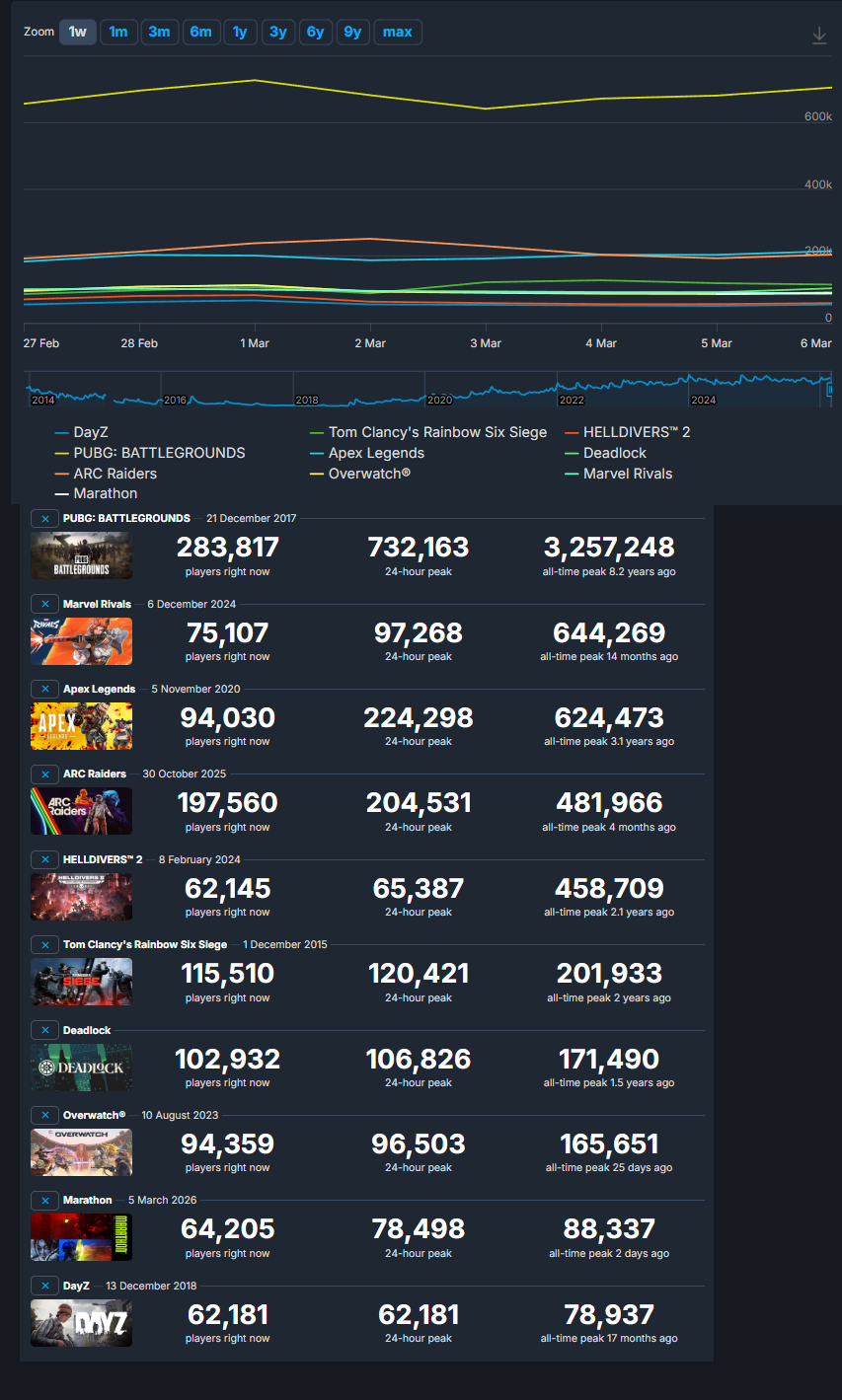Toggle Tom Clancy's Rainbow Six Siege legend entry
Screen dimensions: 842x1400
coord(428,432)
